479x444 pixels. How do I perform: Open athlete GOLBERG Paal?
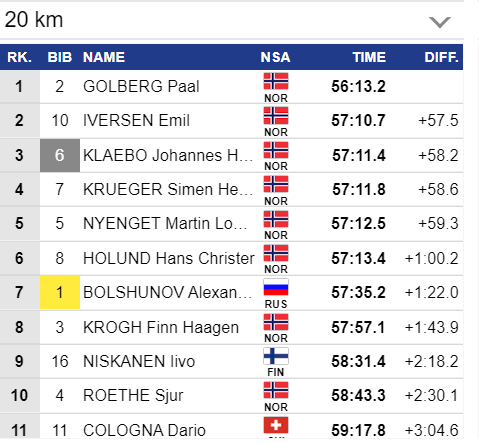141,87
